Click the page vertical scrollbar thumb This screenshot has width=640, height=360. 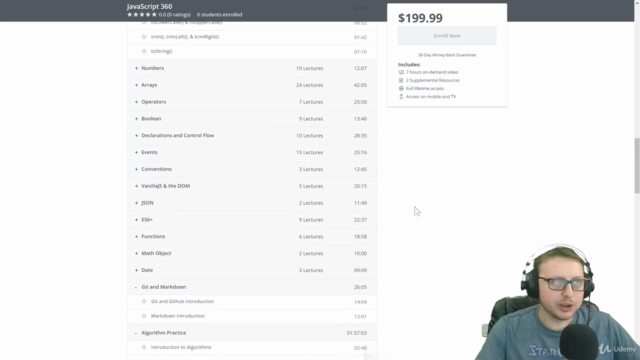pyautogui.click(x=637, y=165)
